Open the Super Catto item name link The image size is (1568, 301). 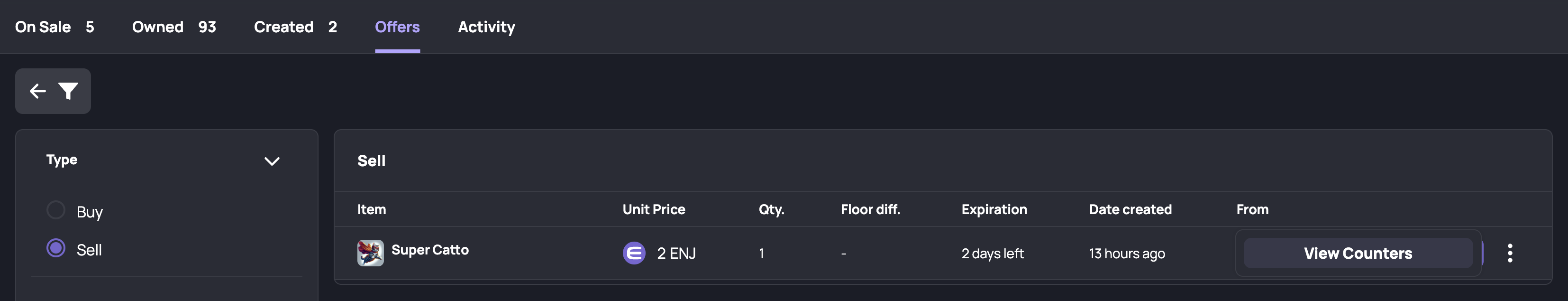(x=430, y=250)
